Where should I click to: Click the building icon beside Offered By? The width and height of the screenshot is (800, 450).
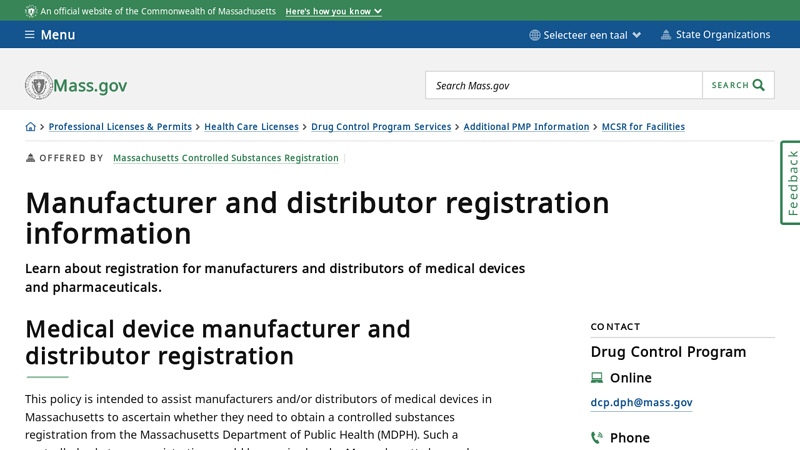point(31,158)
